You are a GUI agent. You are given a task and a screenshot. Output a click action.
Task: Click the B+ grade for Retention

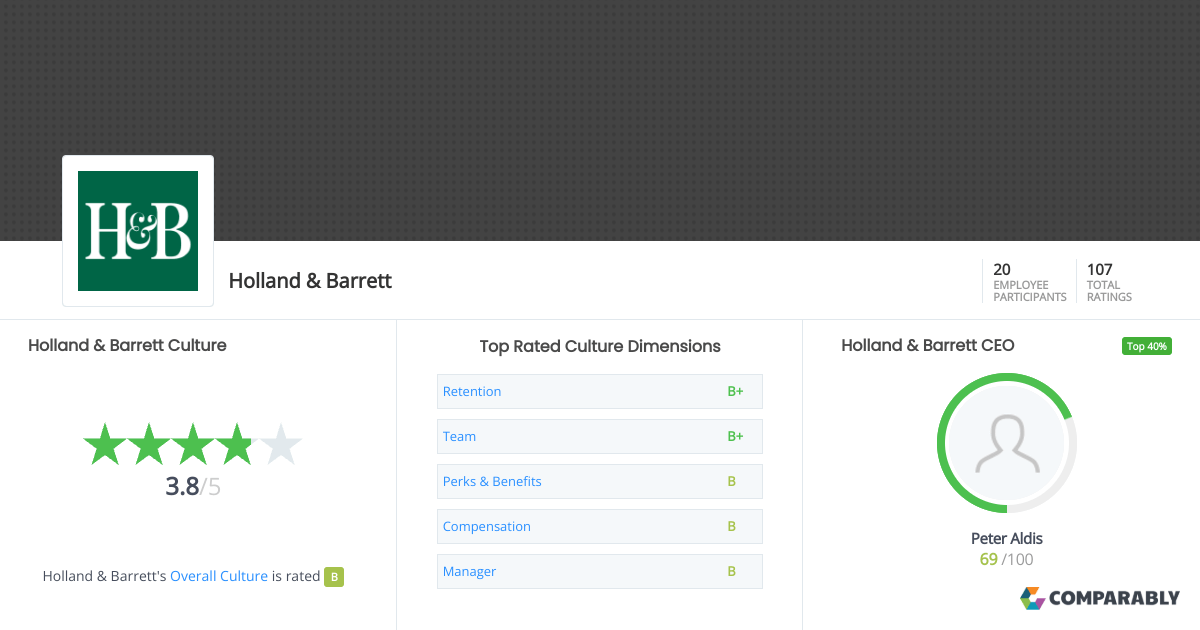[x=735, y=391]
